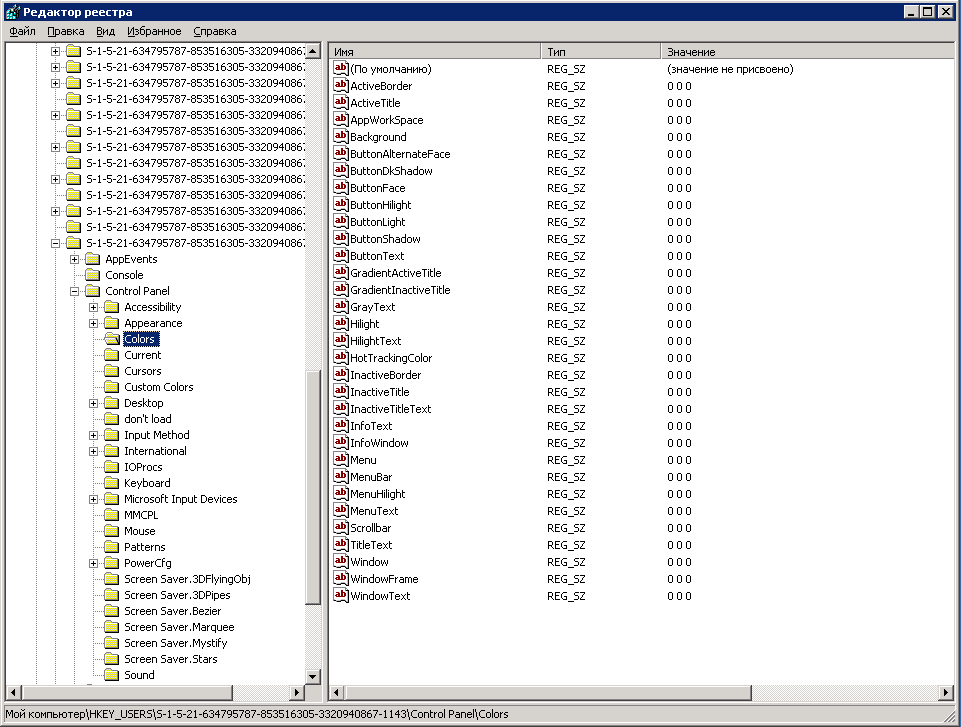Click the ButtonFace value icon

point(341,187)
